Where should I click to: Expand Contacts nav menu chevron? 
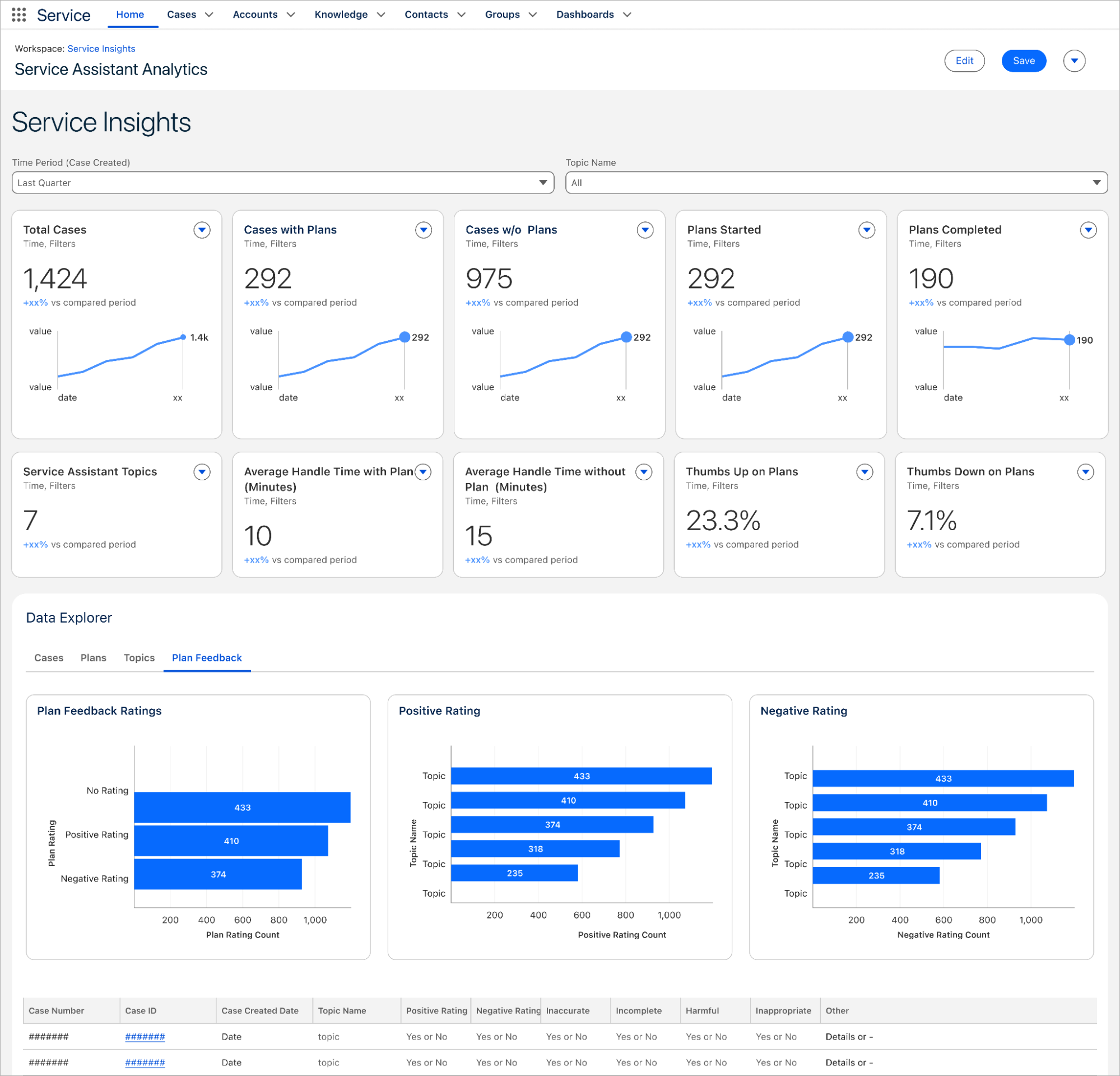[462, 15]
